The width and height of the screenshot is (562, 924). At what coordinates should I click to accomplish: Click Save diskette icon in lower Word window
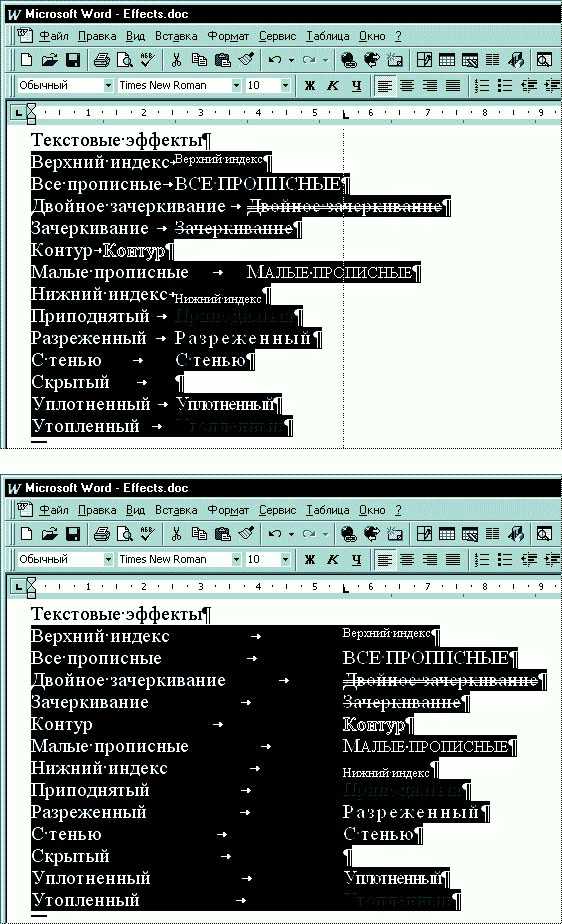[x=72, y=534]
